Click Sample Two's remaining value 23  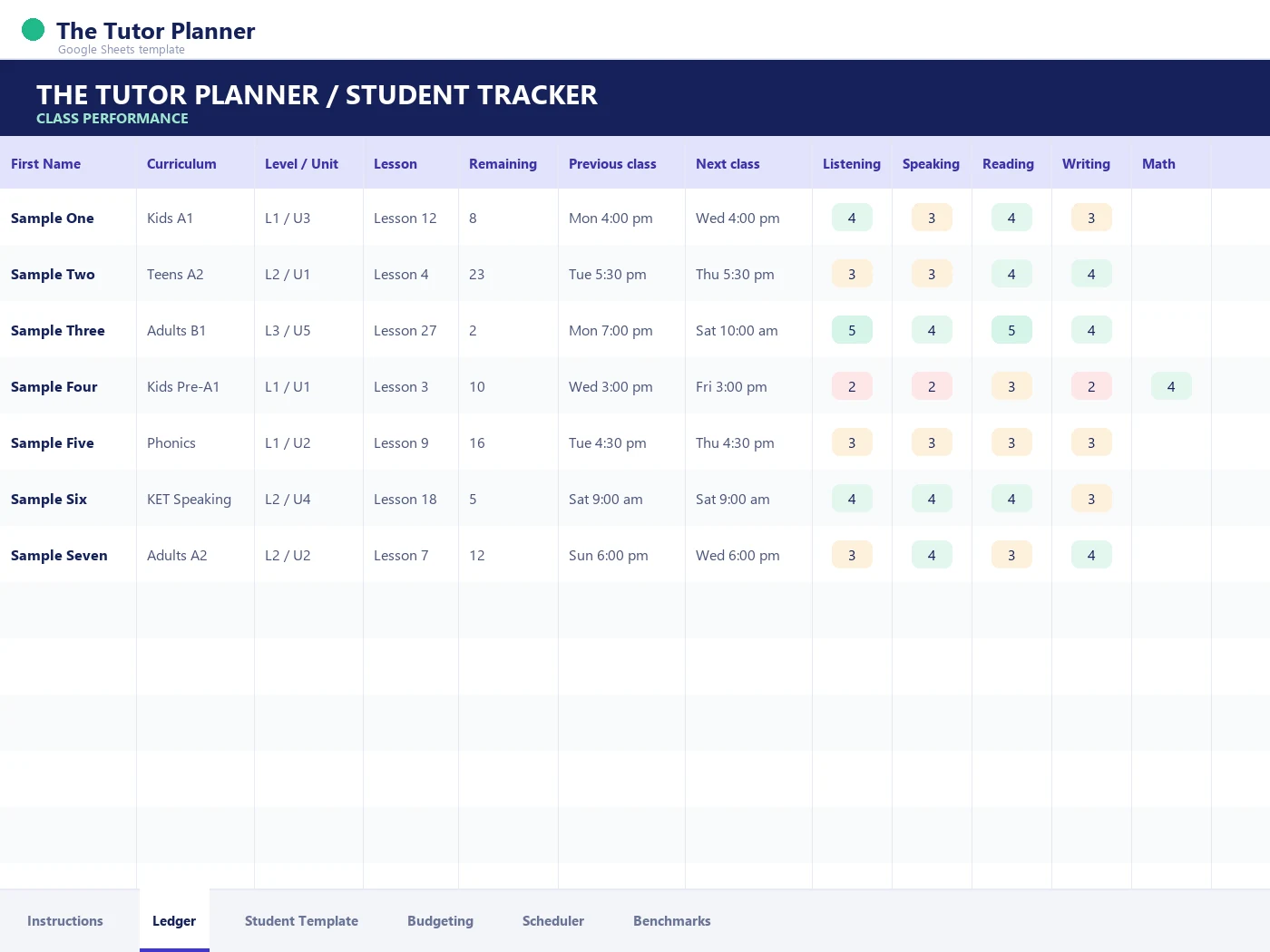point(508,274)
